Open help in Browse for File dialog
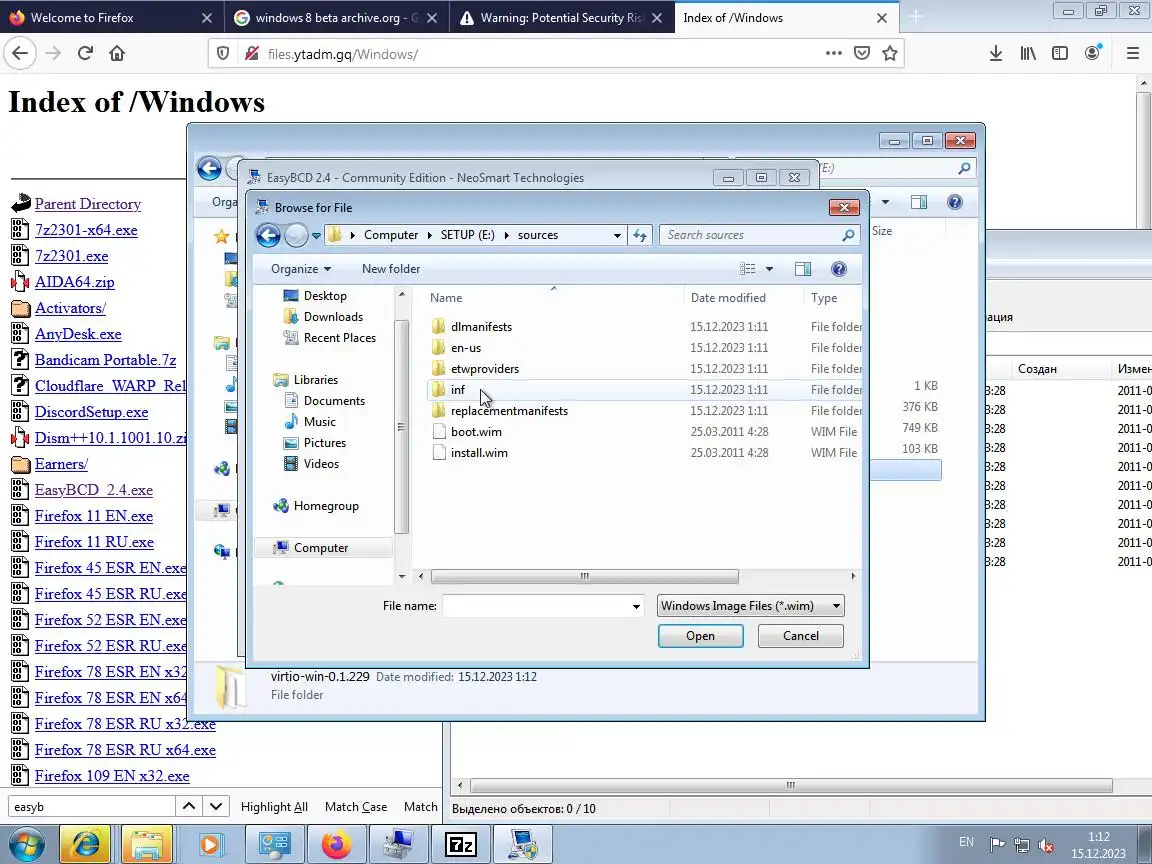 point(838,269)
